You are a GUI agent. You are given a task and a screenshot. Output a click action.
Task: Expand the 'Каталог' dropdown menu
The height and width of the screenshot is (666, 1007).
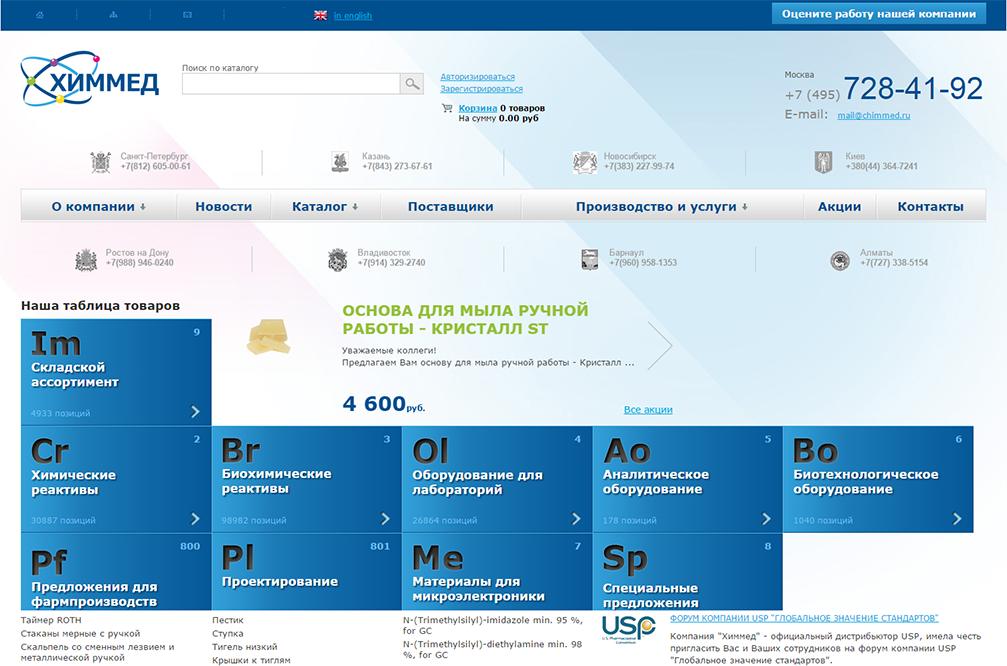[x=326, y=206]
